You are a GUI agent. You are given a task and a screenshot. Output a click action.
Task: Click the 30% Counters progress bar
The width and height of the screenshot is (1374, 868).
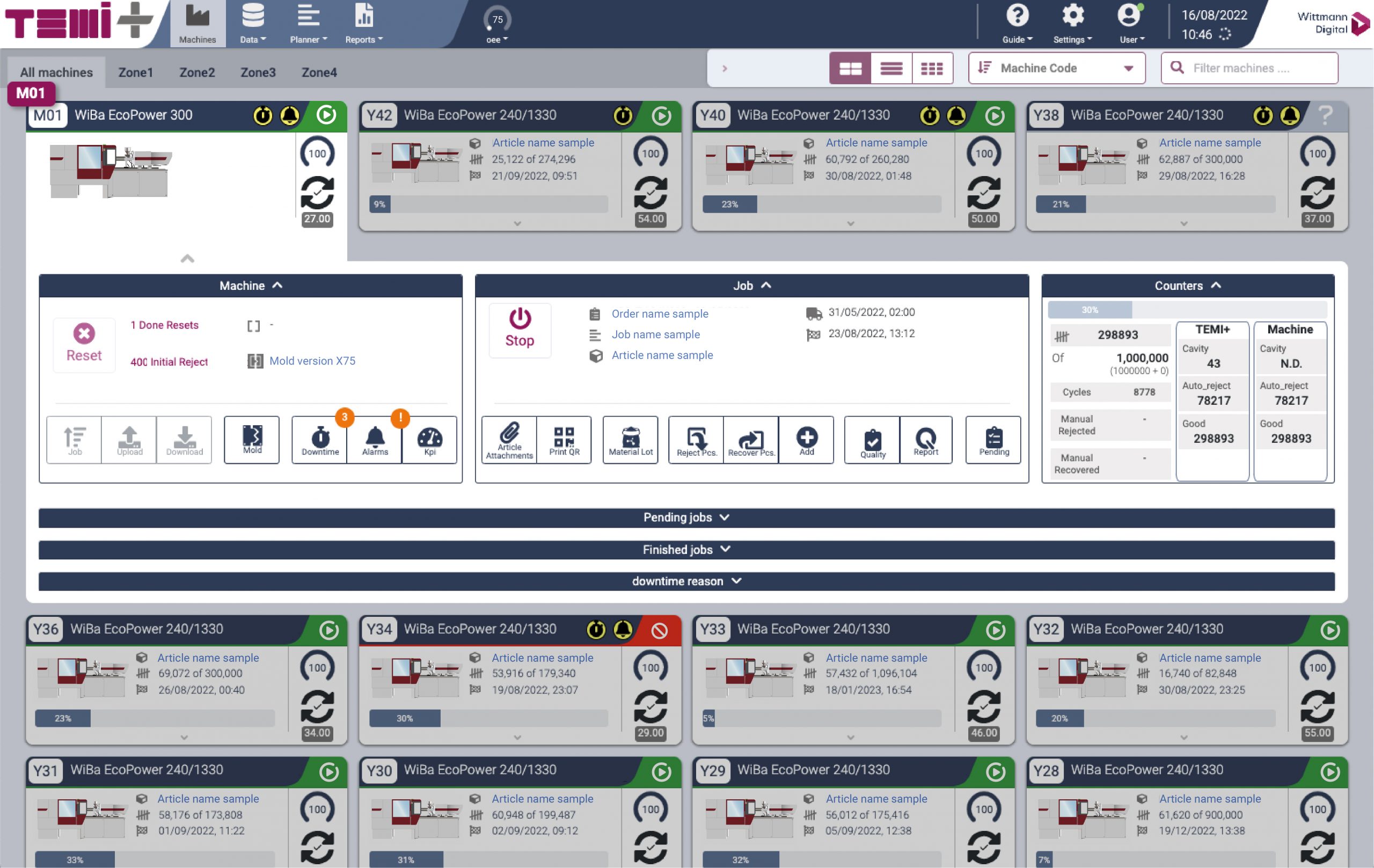coord(1187,310)
